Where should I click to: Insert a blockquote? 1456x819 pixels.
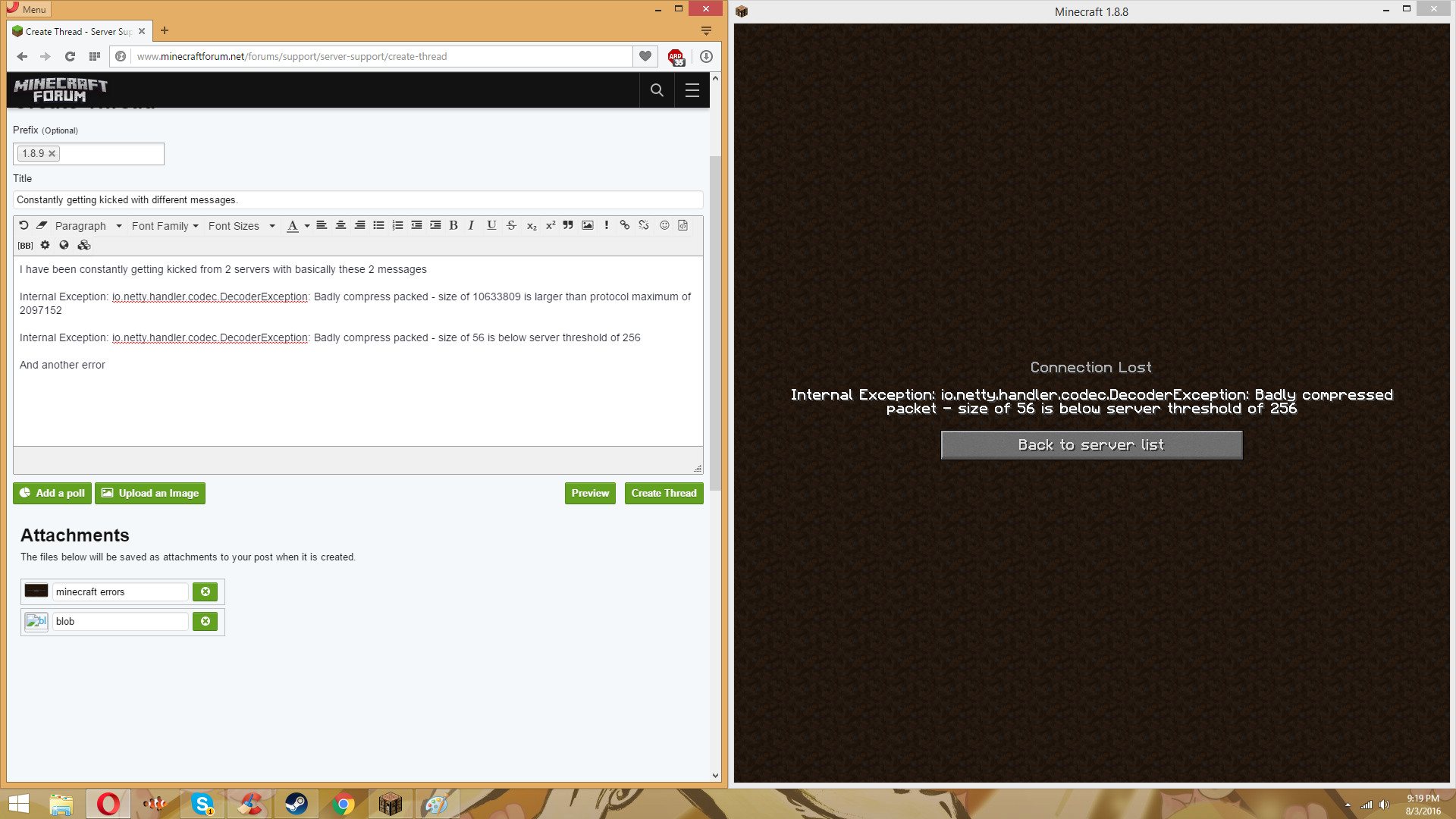[x=568, y=225]
